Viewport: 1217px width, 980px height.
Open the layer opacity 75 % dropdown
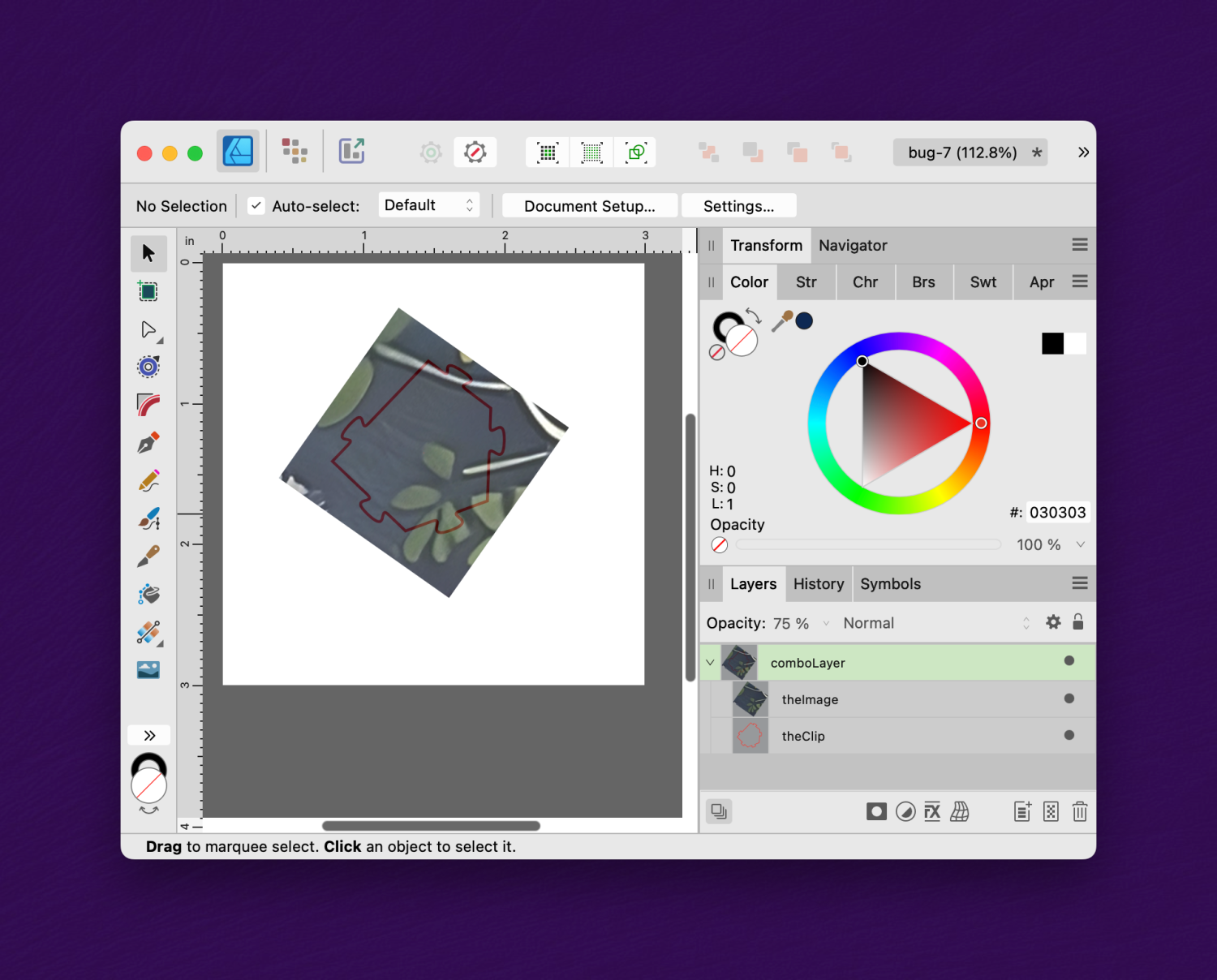click(826, 623)
